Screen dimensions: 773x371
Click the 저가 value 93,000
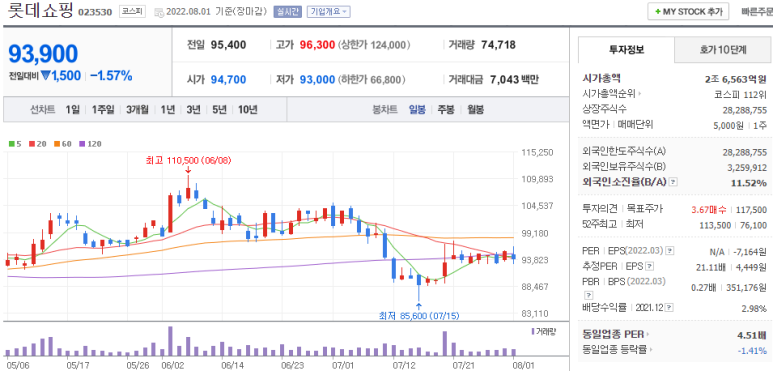pyautogui.click(x=317, y=80)
